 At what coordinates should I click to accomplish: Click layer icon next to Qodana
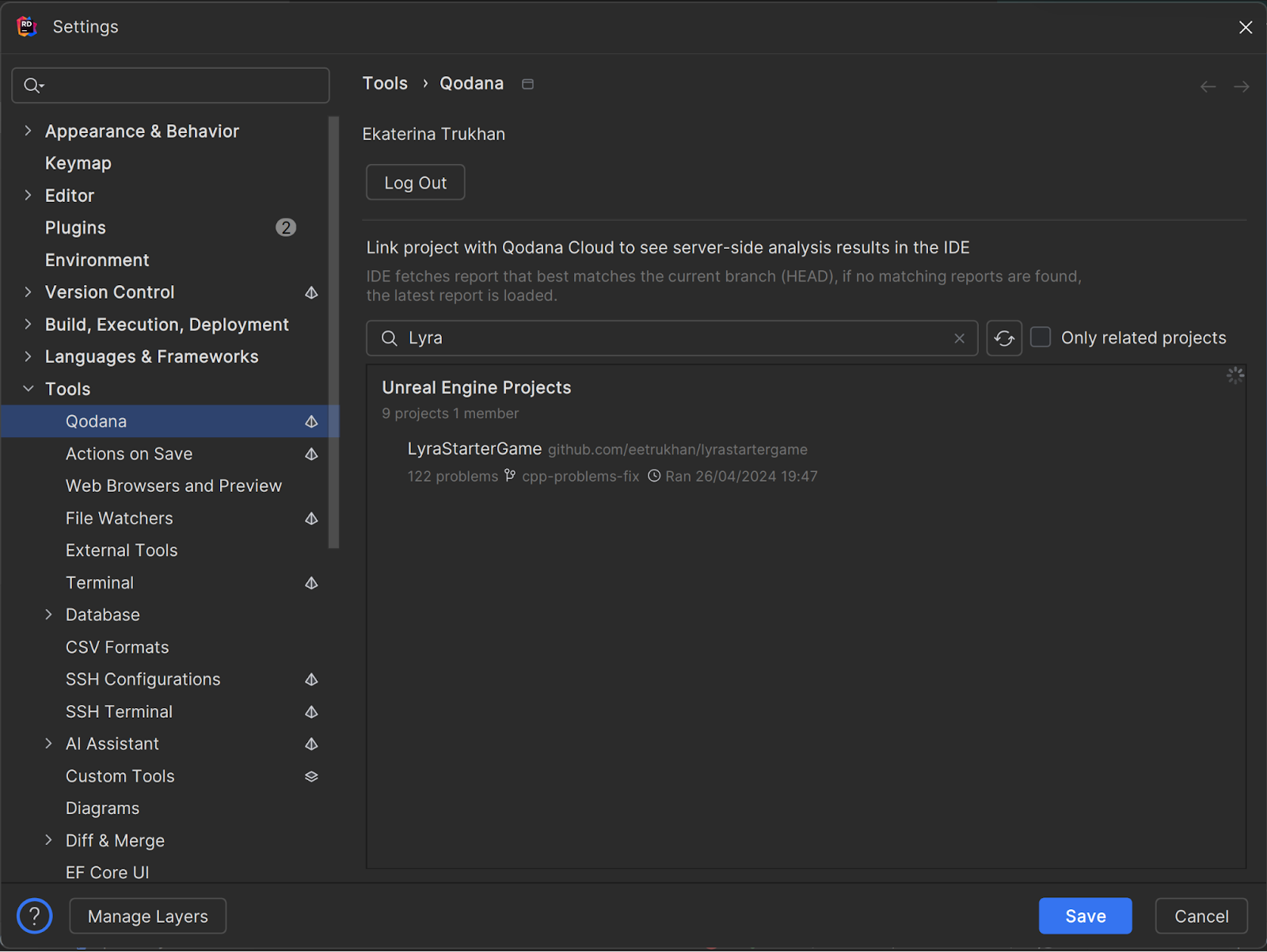(311, 421)
